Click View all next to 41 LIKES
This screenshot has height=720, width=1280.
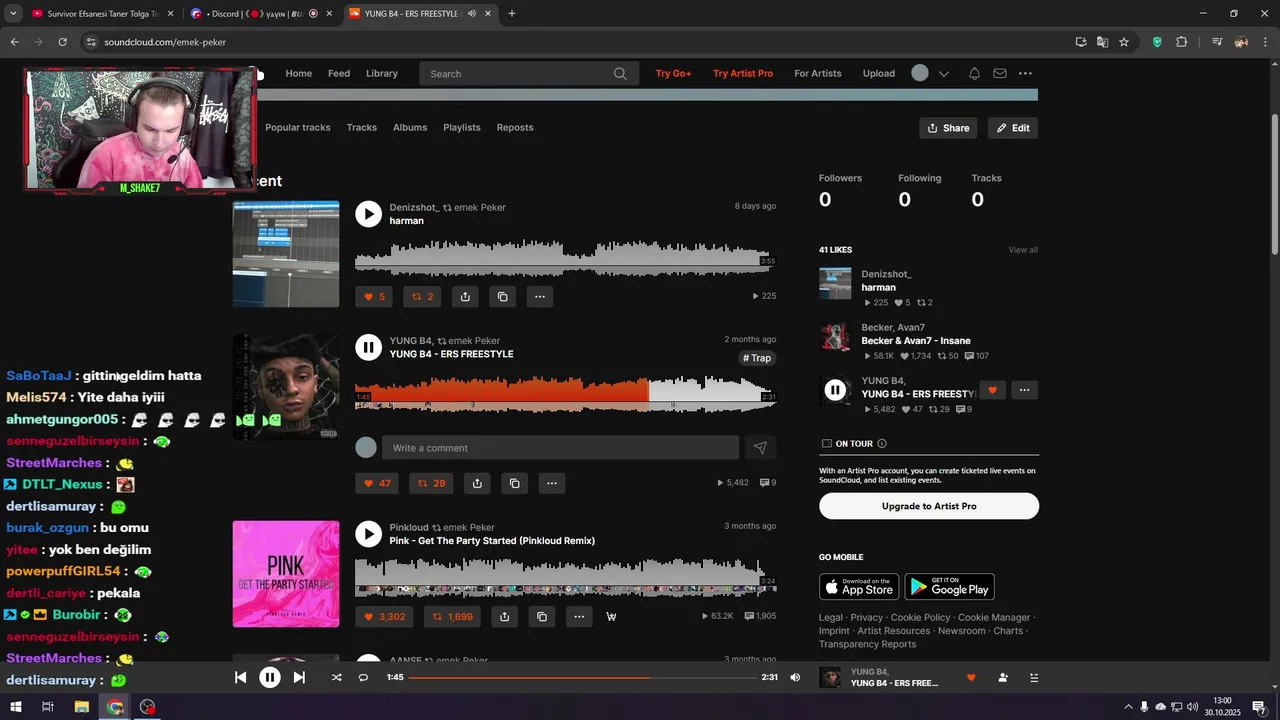(x=1023, y=250)
